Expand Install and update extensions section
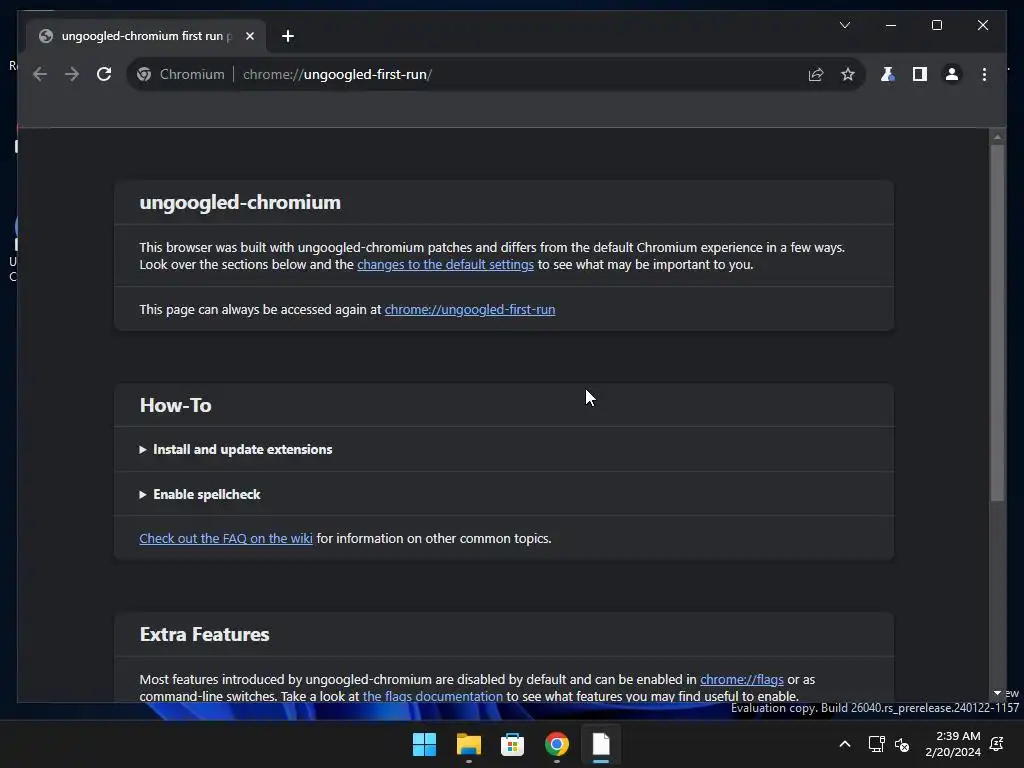1024x768 pixels. [x=236, y=449]
